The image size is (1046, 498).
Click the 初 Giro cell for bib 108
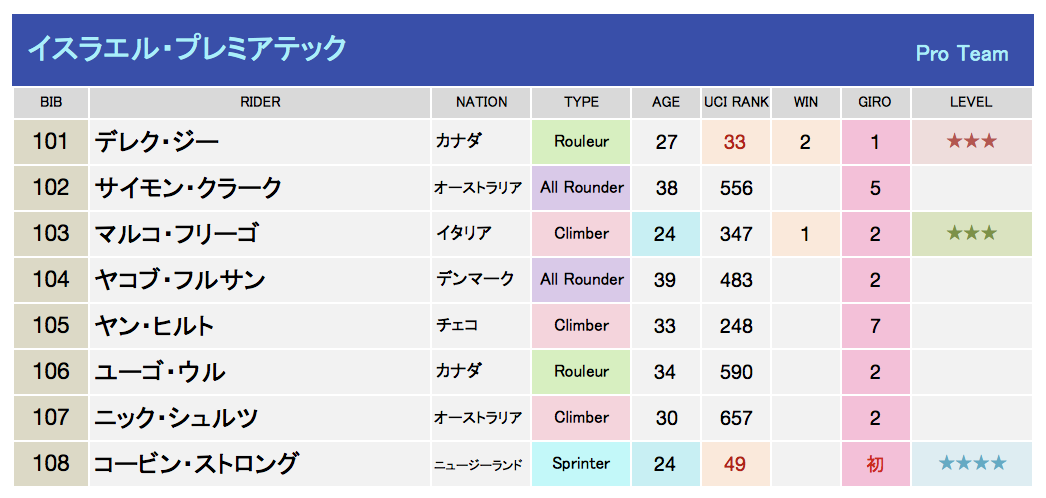(x=875, y=463)
